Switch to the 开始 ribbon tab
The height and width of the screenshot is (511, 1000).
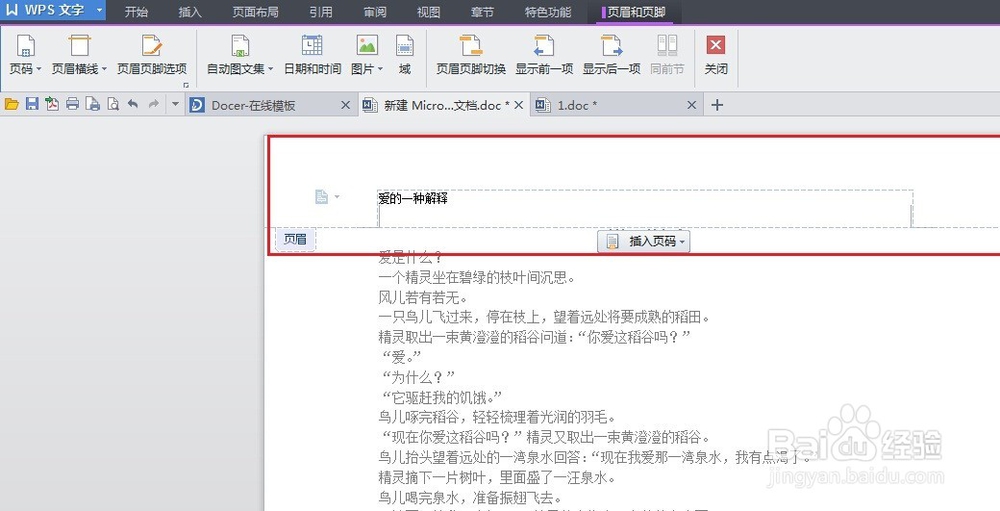[x=136, y=11]
